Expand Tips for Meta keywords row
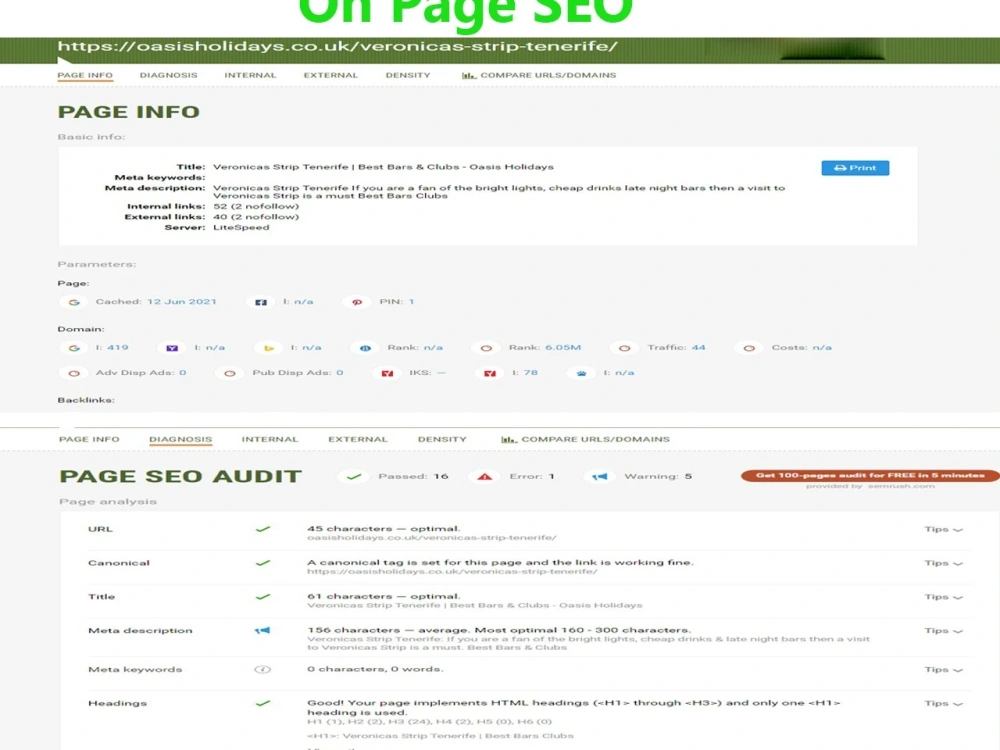 point(943,670)
